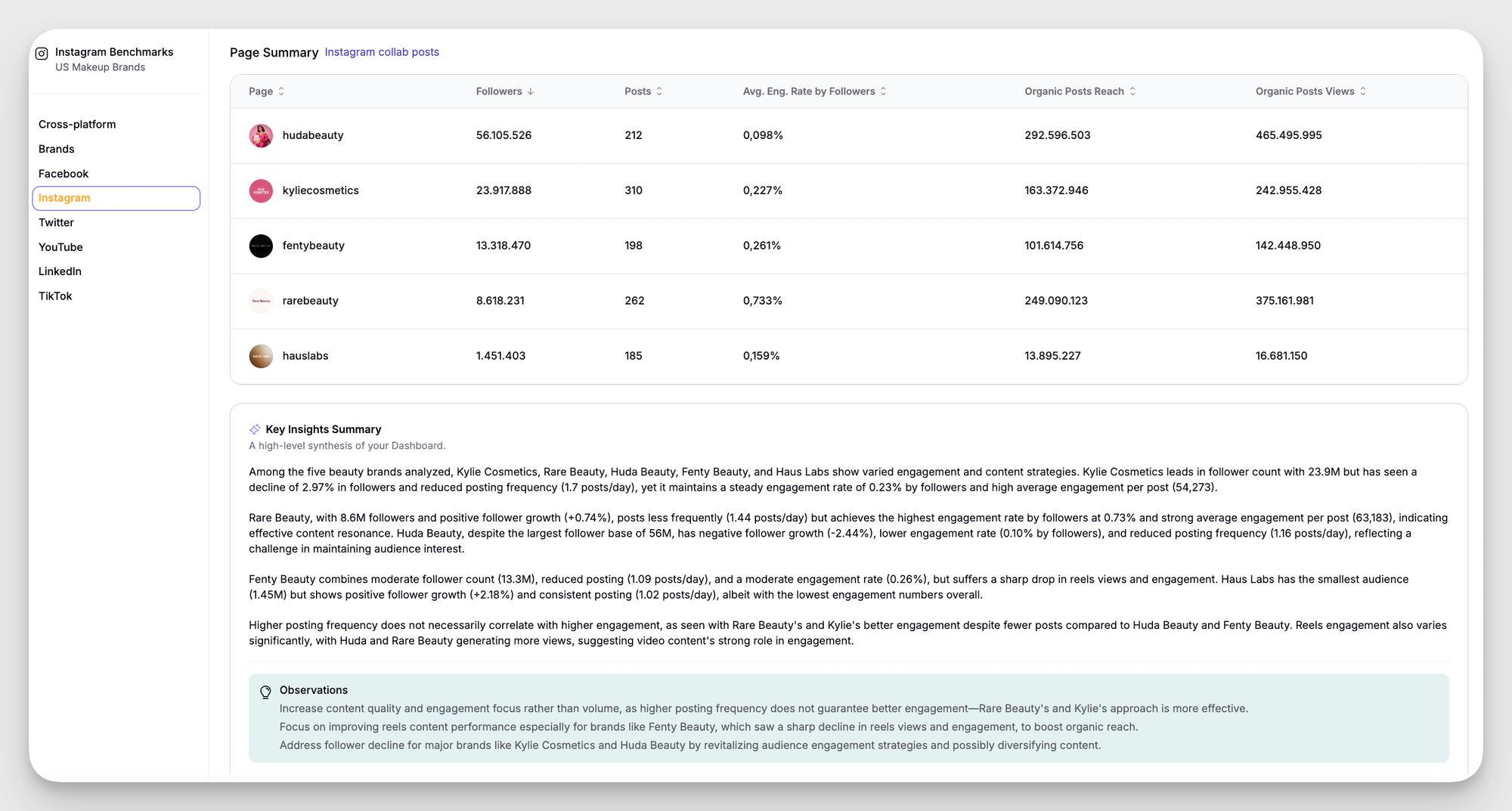Viewport: 1512px width, 811px height.
Task: Sort by Organic Posts Reach column
Action: (1080, 91)
